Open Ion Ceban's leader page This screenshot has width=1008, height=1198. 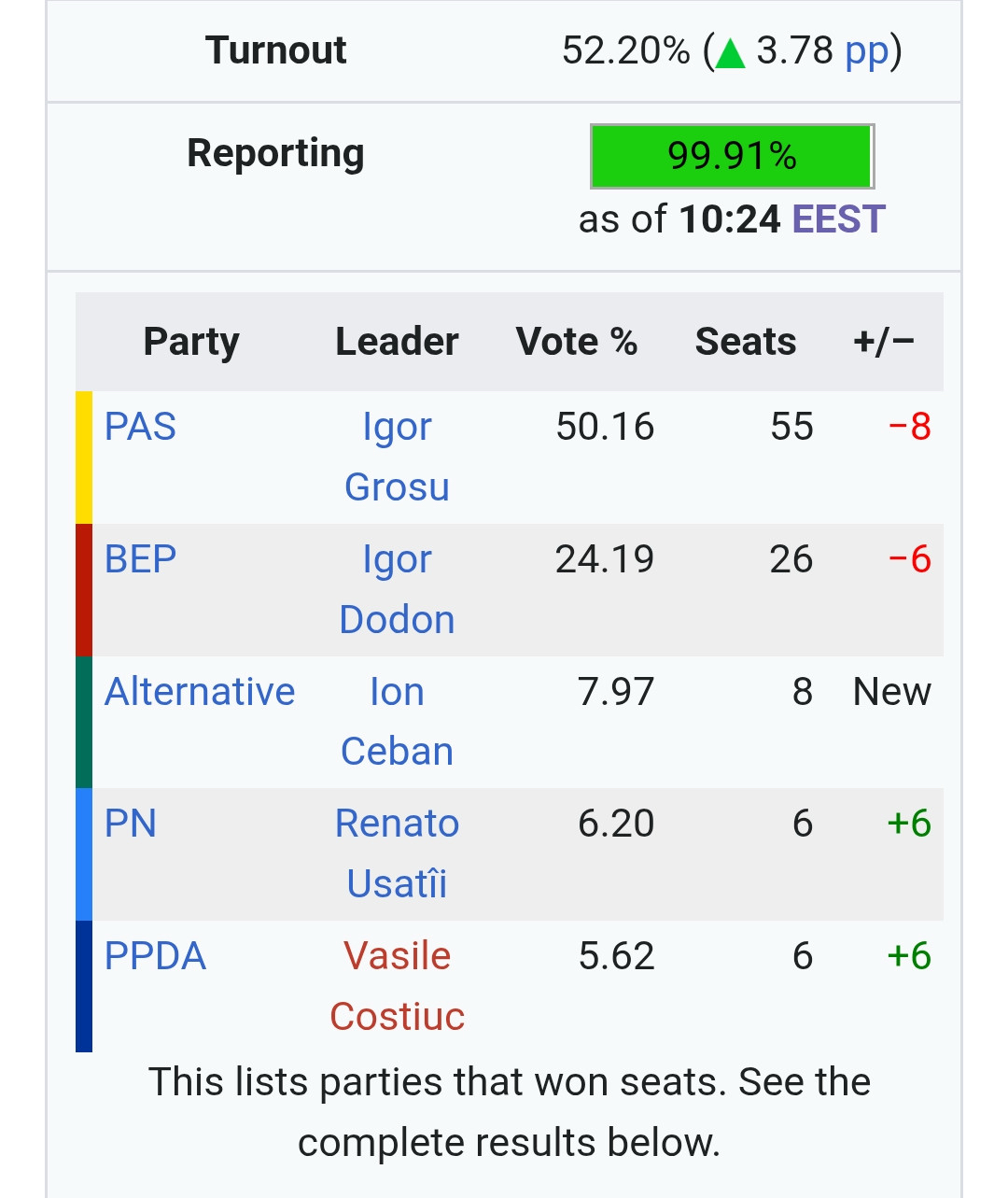click(397, 722)
